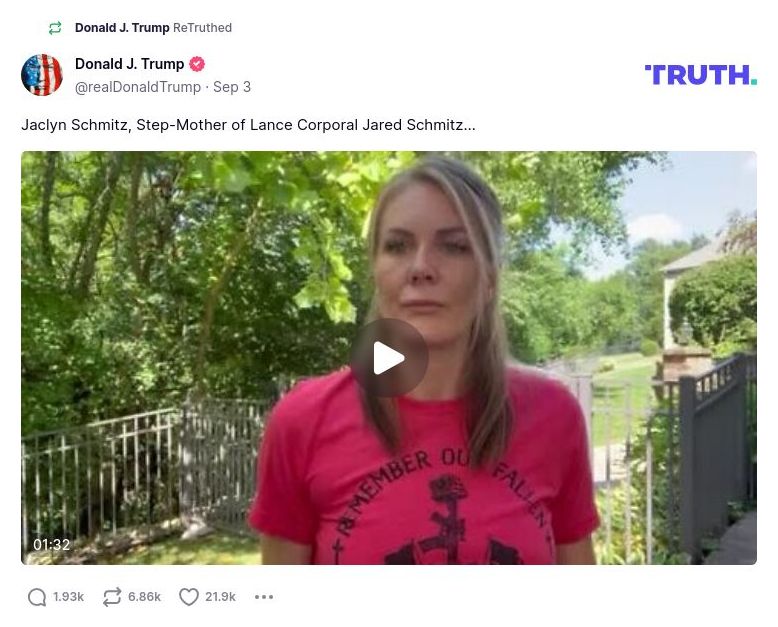
Task: Click the @realDonaldTrump handle
Action: point(138,87)
